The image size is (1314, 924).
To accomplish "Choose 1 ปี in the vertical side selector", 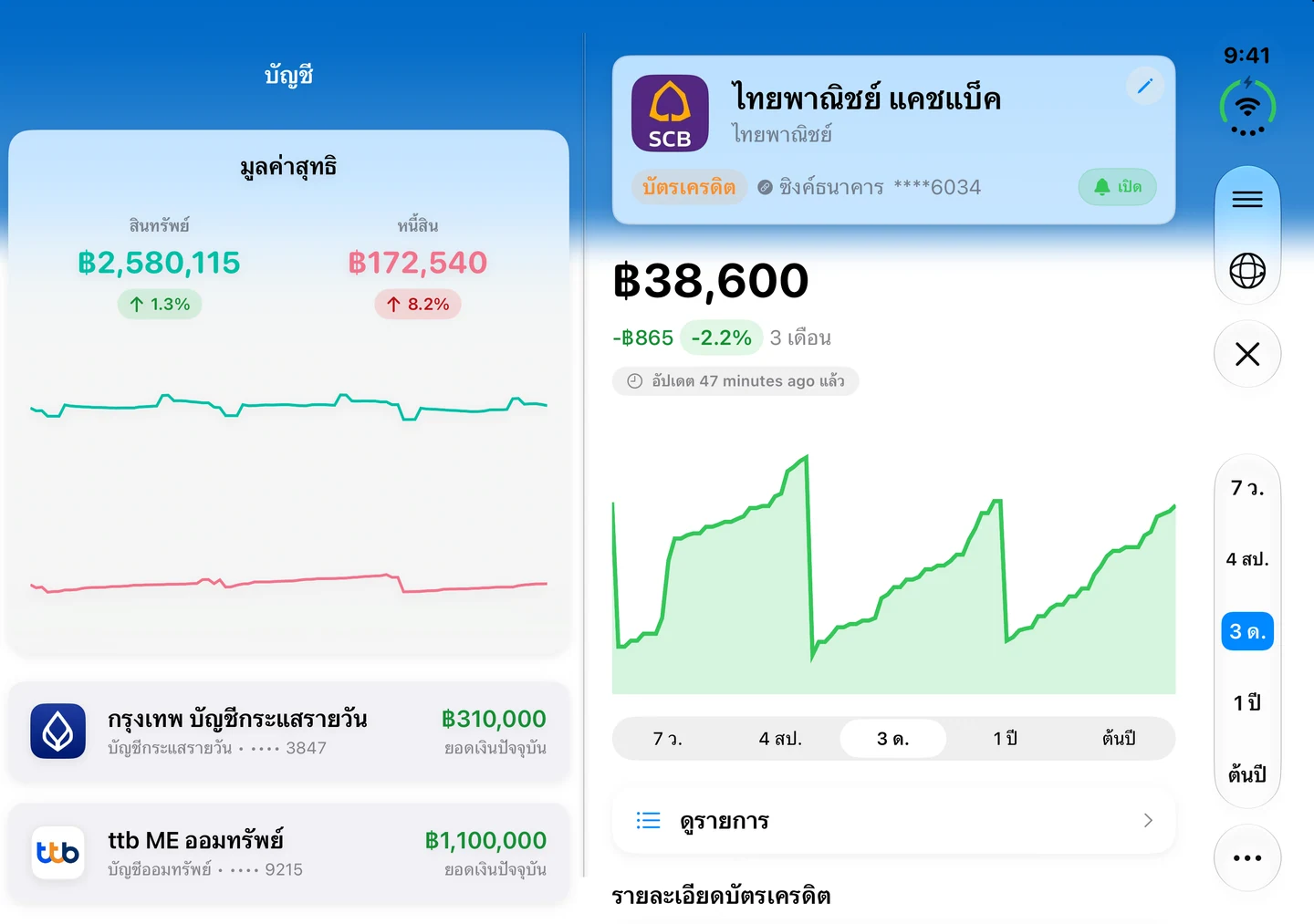I will click(1247, 703).
